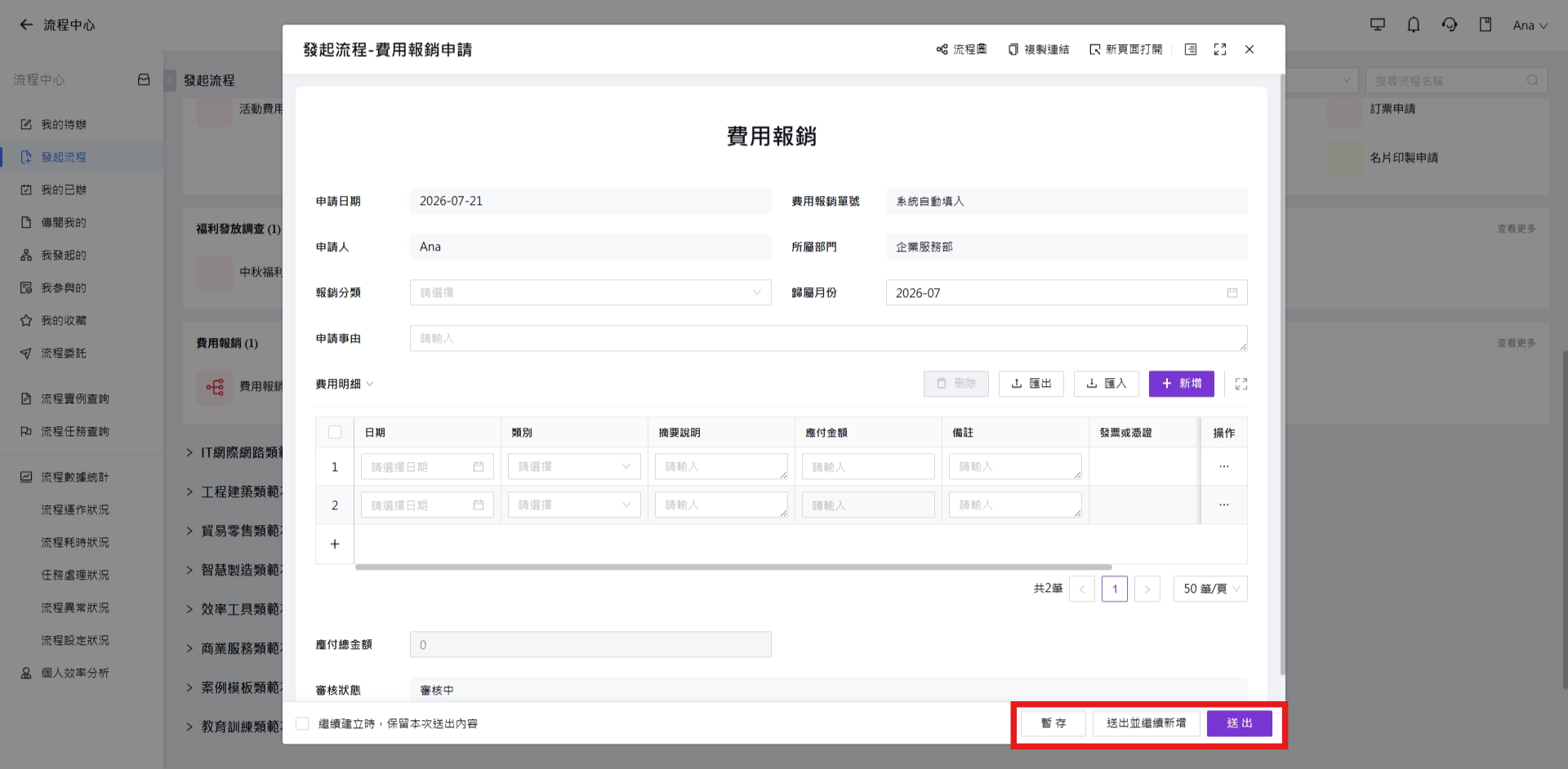The image size is (1568, 769).
Task: Click the search magnifier in 搜尋流程名稱
Action: click(x=1533, y=81)
